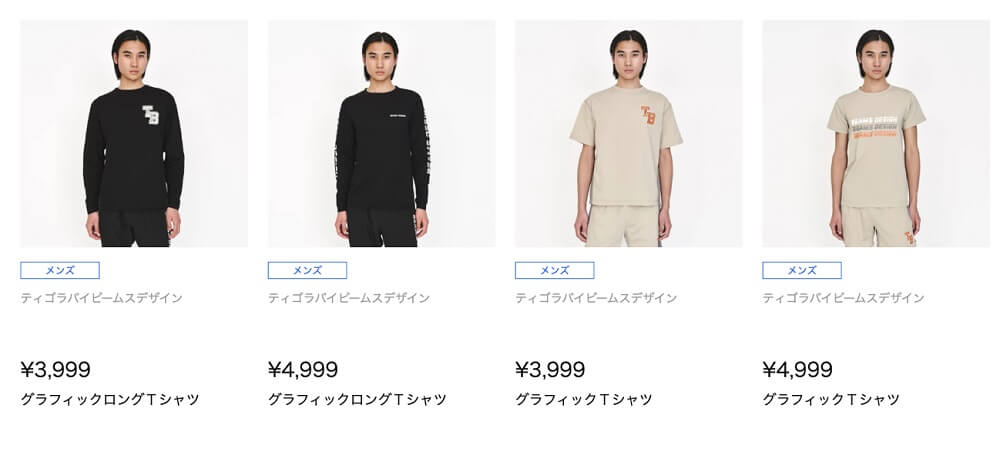Open グラフィックＴシャツ title priced ¥3,999
This screenshot has width=1000, height=455.
pos(584,400)
